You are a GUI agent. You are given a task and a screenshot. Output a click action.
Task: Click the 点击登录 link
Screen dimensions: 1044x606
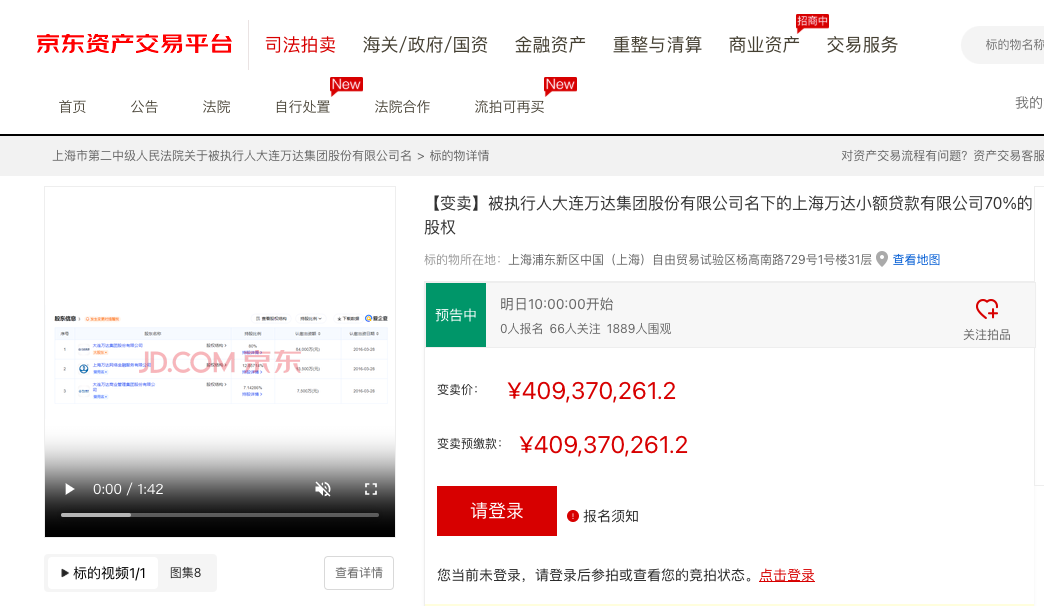pyautogui.click(x=786, y=575)
